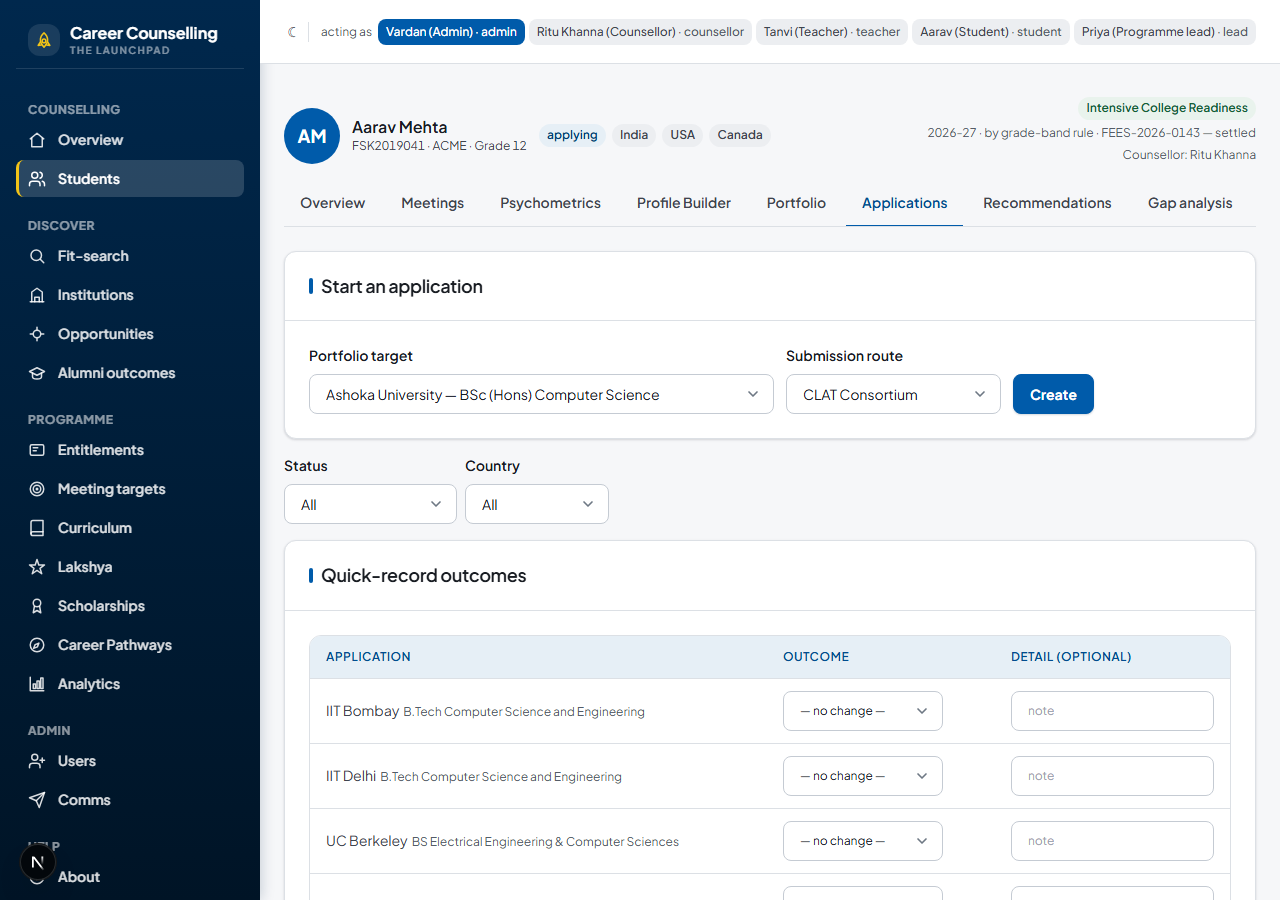Open the Overview sidebar item
Viewport: 1280px width, 900px height.
coord(130,140)
